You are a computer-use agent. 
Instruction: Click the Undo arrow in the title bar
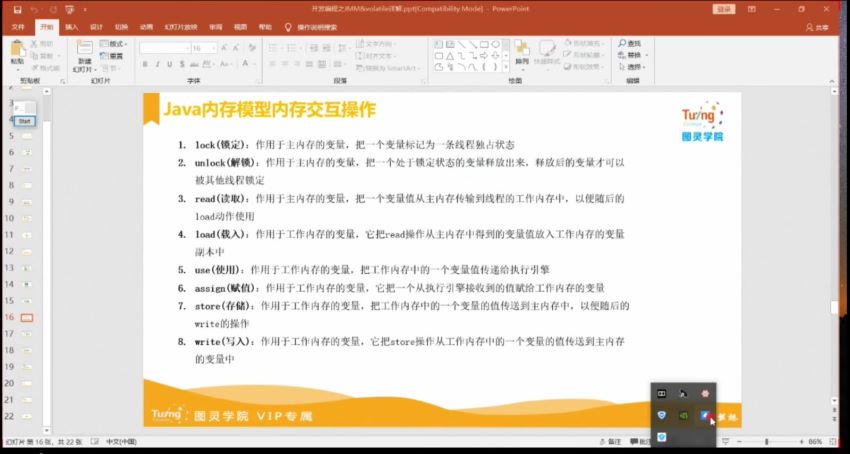coord(33,9)
